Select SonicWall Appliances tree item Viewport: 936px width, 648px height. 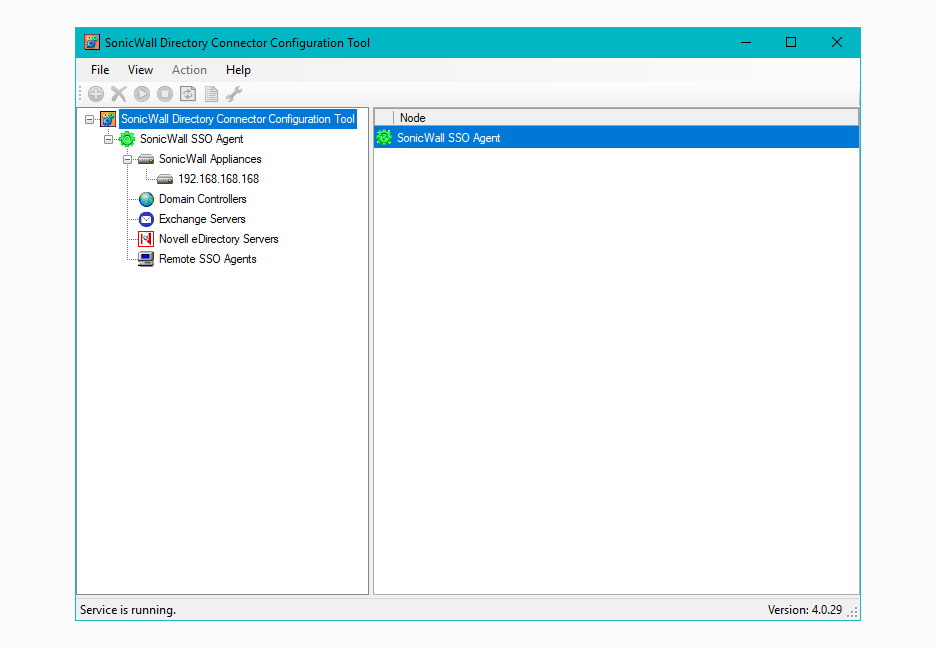210,159
